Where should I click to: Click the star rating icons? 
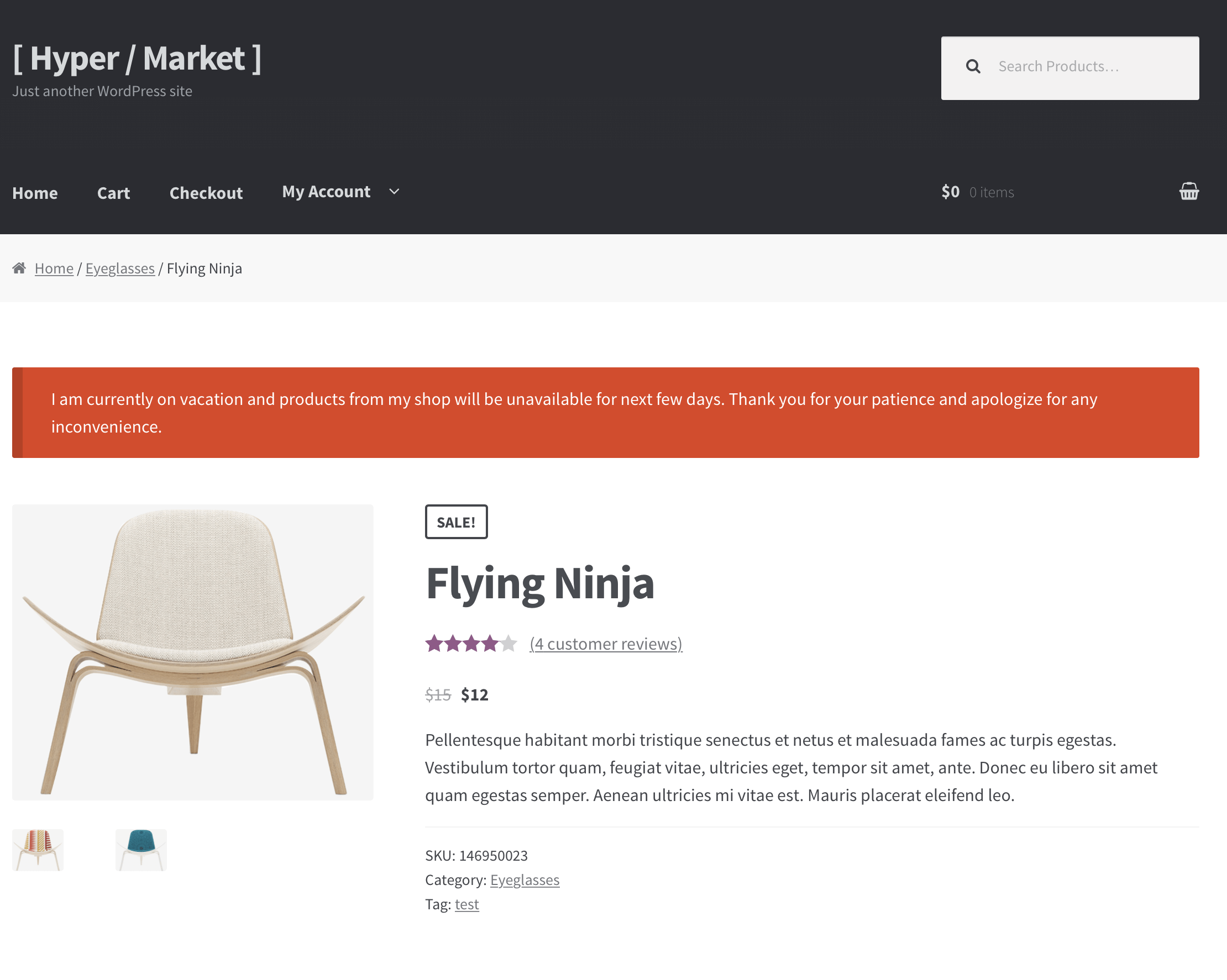pyautogui.click(x=471, y=644)
